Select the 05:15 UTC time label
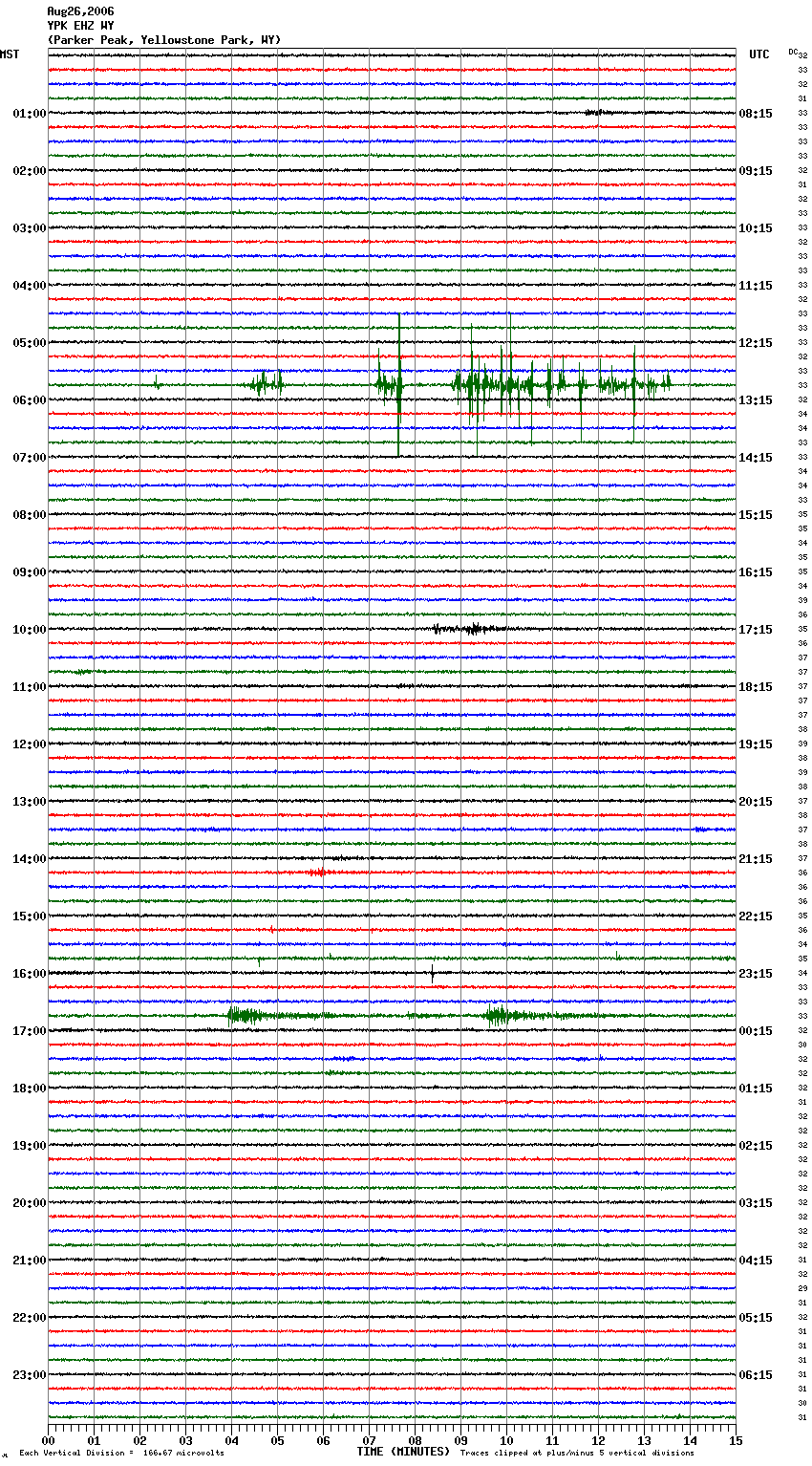This screenshot has width=812, height=1466. point(756,1318)
